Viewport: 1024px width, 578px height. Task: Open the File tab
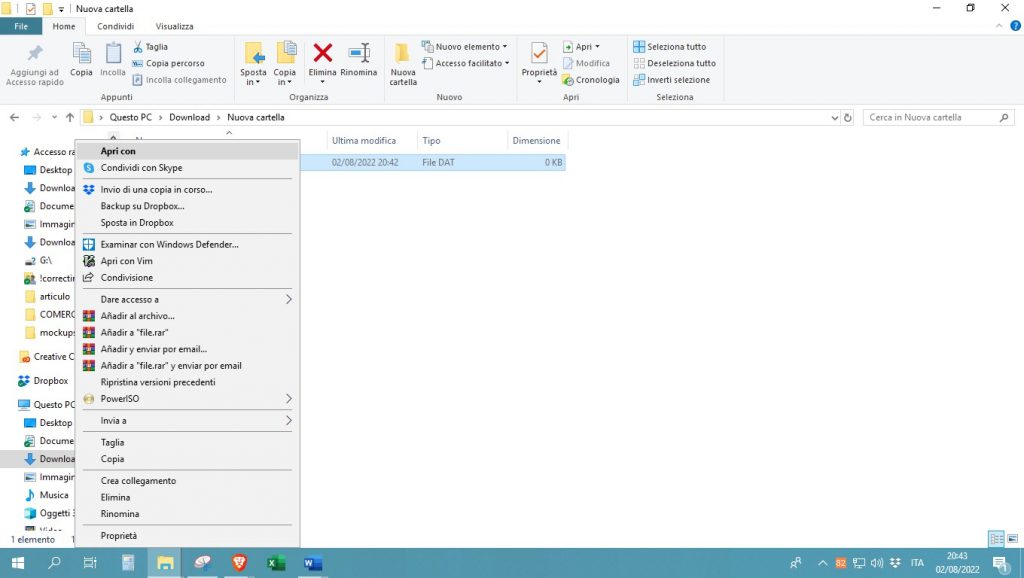[x=21, y=26]
